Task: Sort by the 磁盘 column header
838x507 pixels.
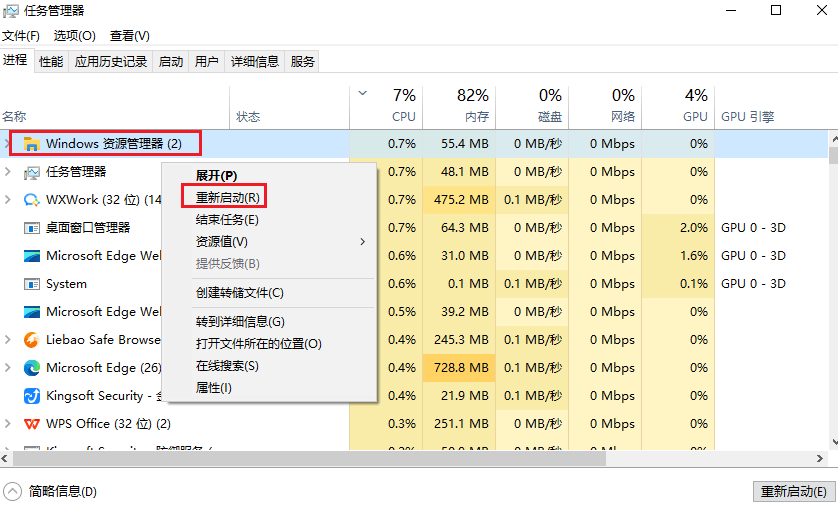Action: (x=532, y=105)
